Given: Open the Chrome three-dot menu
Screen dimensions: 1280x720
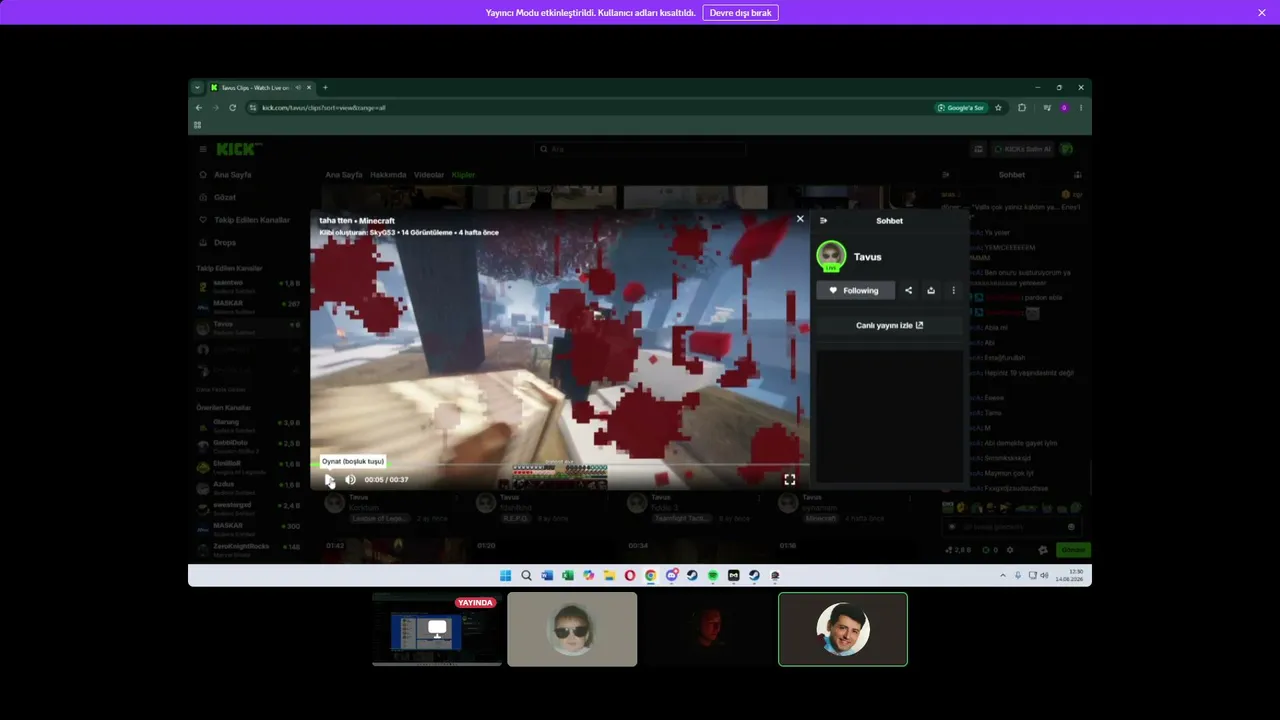Looking at the screenshot, I should 1081,108.
